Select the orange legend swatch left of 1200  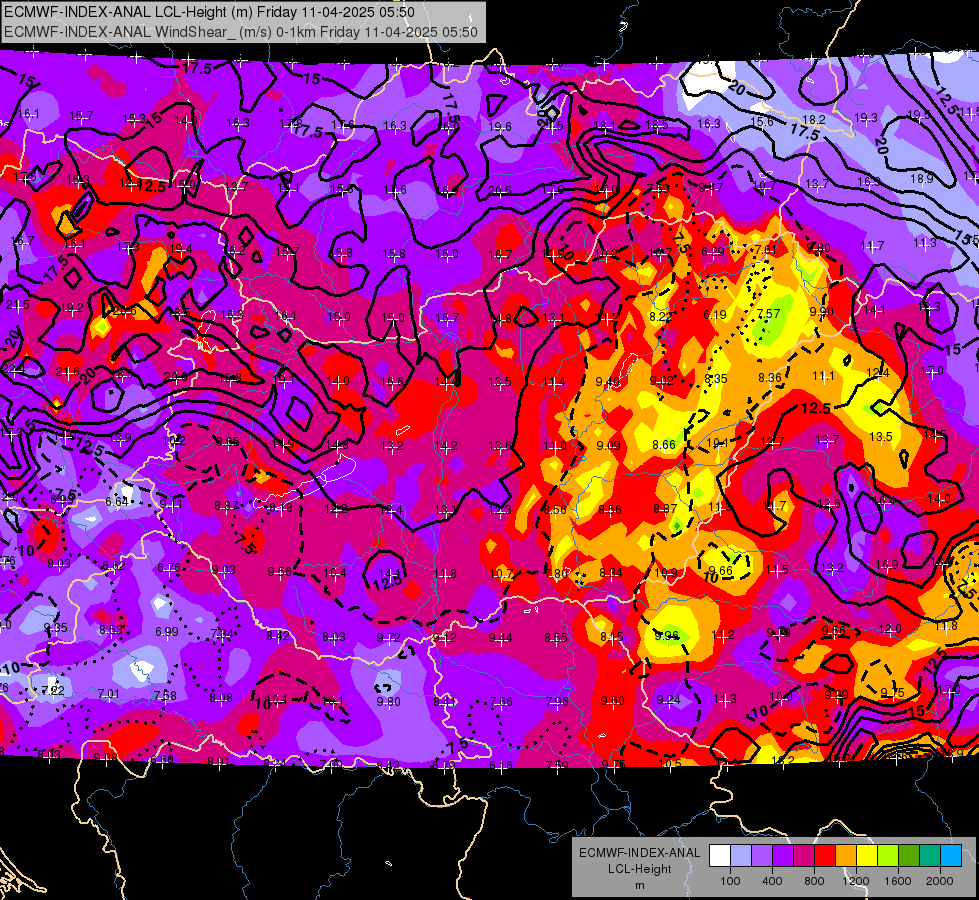point(846,856)
